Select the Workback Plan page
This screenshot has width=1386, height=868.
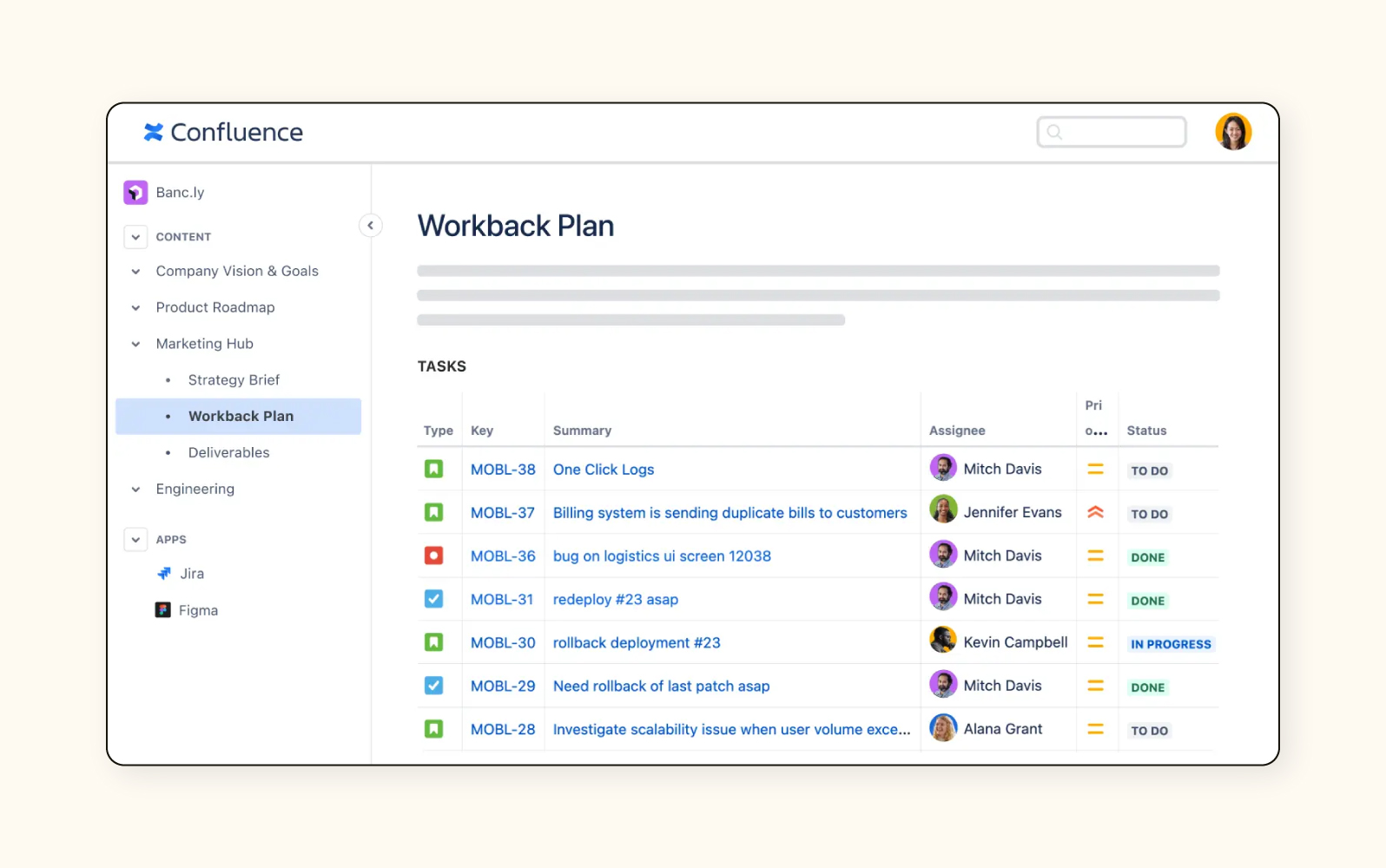point(238,417)
